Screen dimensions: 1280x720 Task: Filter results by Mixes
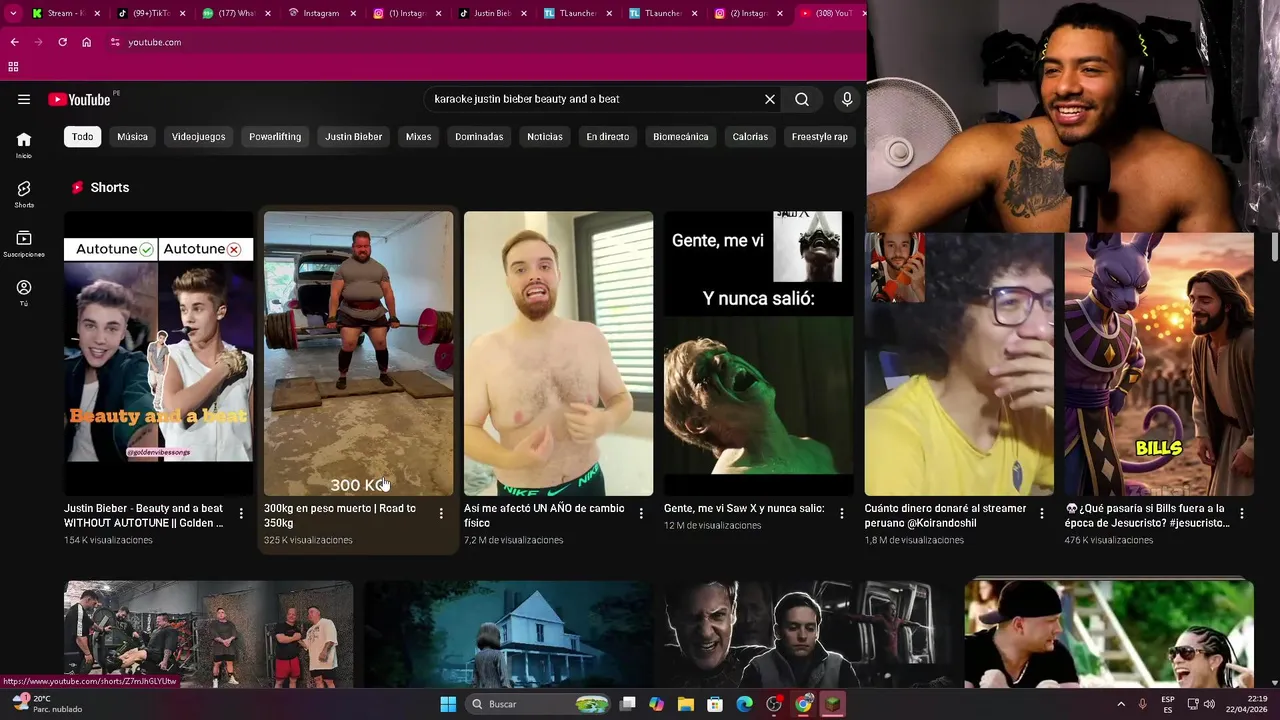pyautogui.click(x=418, y=137)
